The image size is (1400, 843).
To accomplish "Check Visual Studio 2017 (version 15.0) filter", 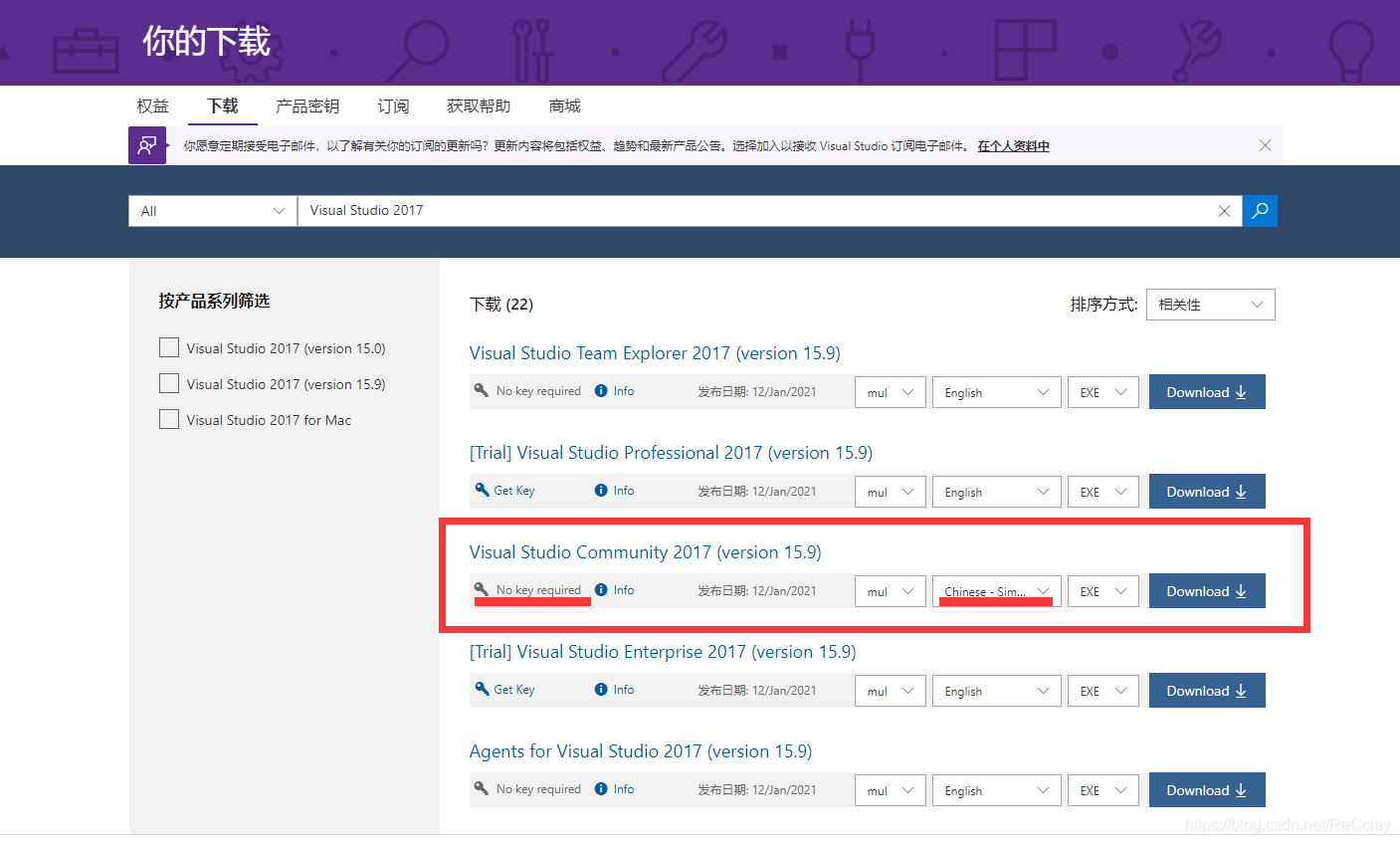I will click(x=169, y=347).
